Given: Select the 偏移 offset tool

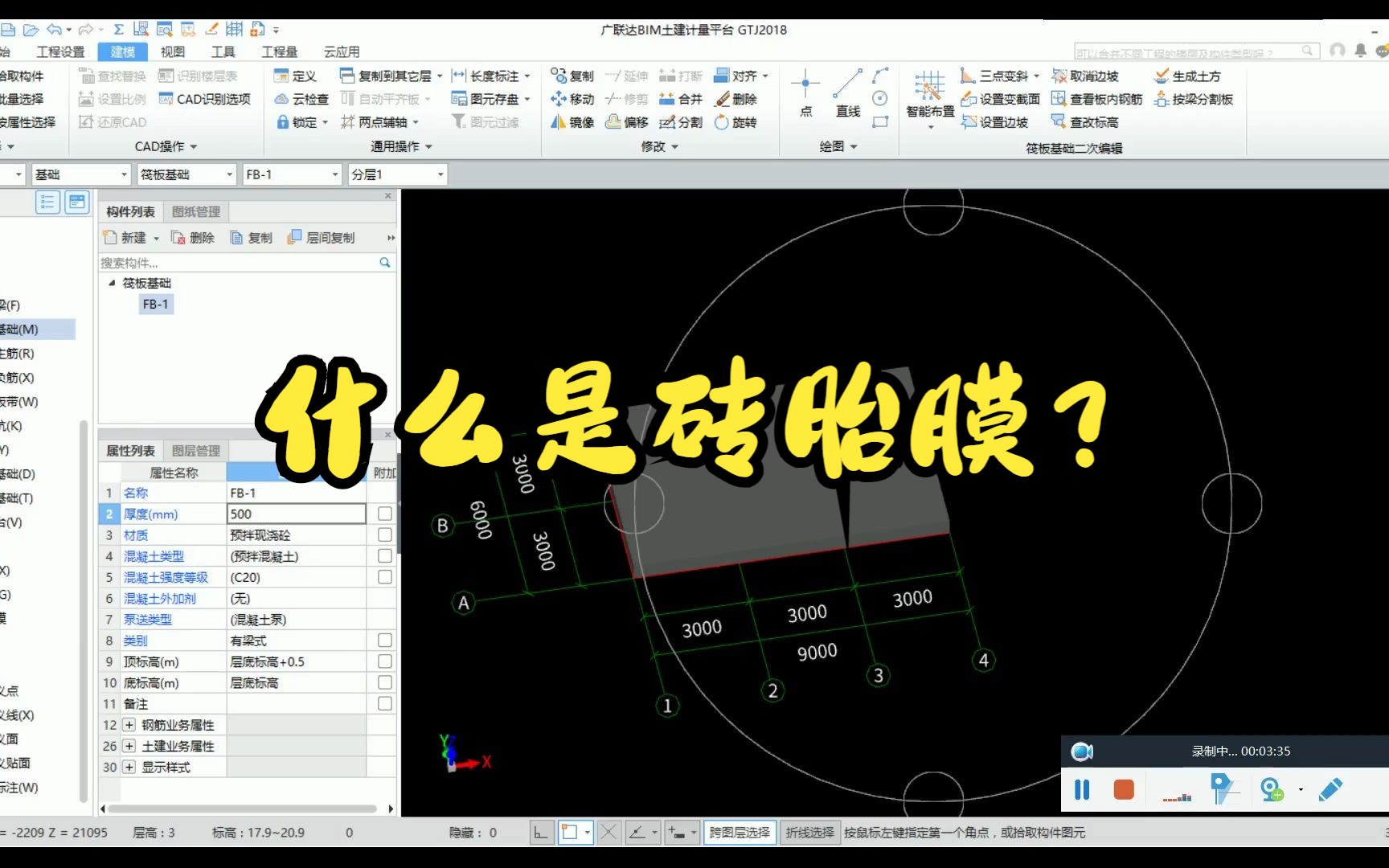Looking at the screenshot, I should tap(627, 122).
